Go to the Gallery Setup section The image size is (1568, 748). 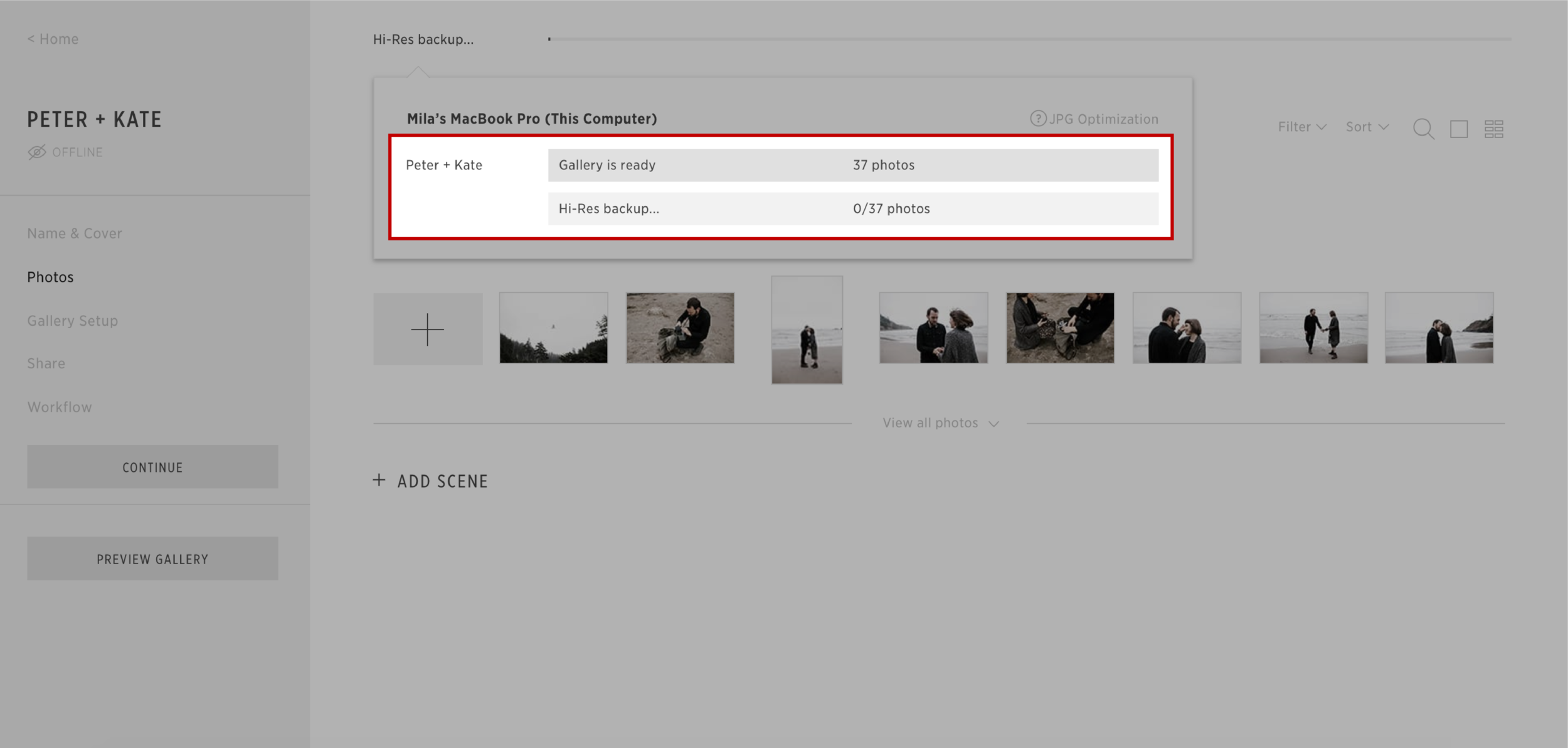point(72,321)
